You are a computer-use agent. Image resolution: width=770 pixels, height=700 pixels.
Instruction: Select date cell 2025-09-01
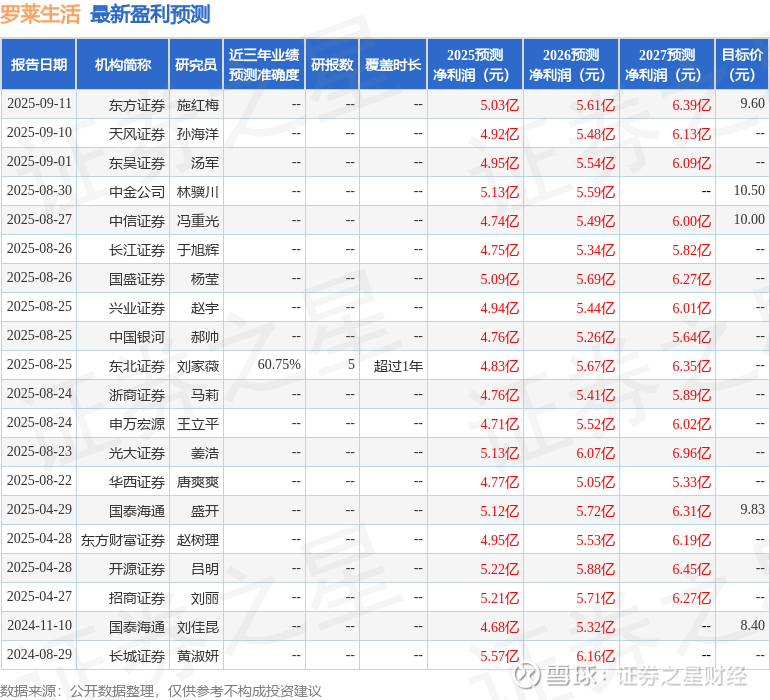[39, 162]
